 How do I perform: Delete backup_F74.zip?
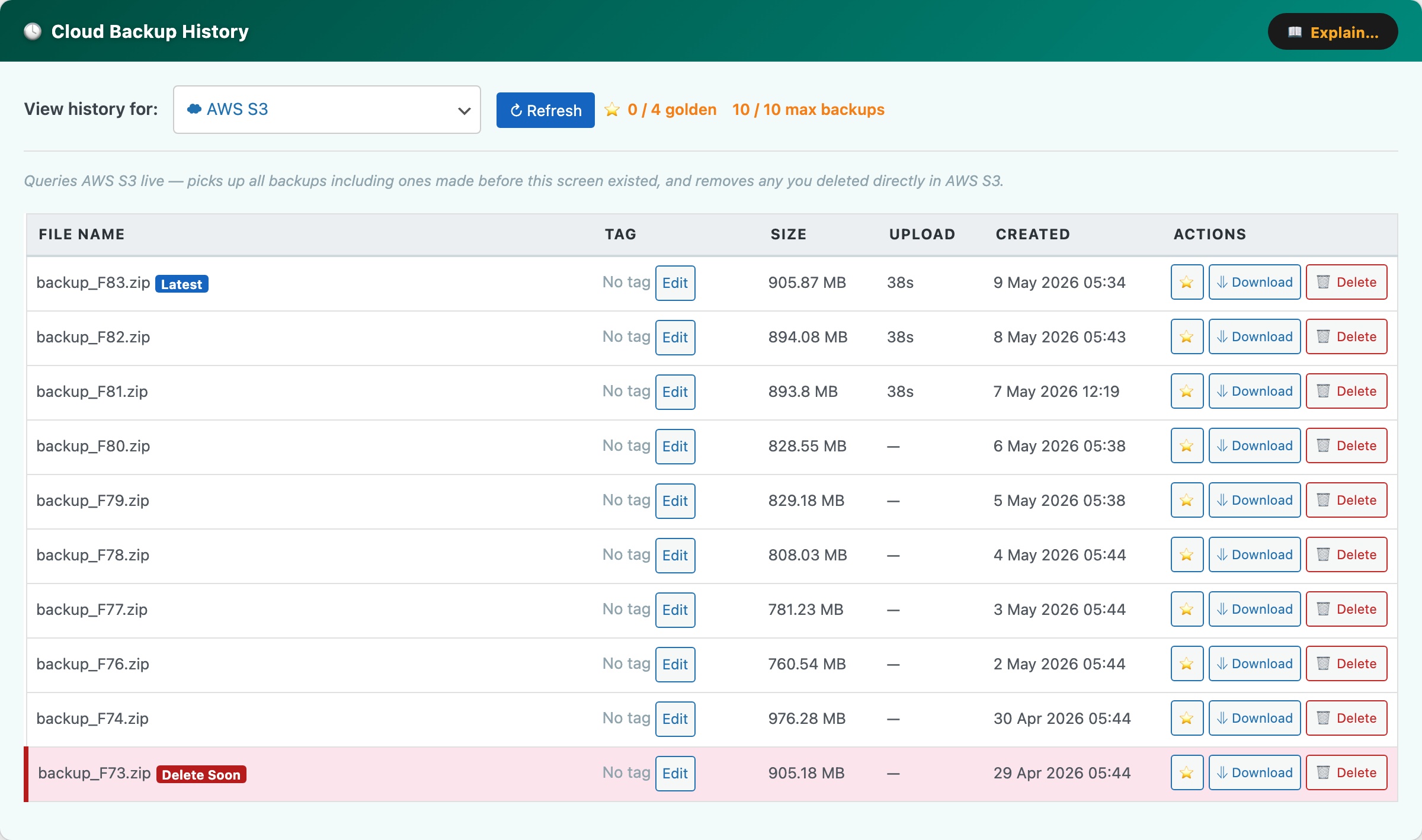coord(1347,719)
